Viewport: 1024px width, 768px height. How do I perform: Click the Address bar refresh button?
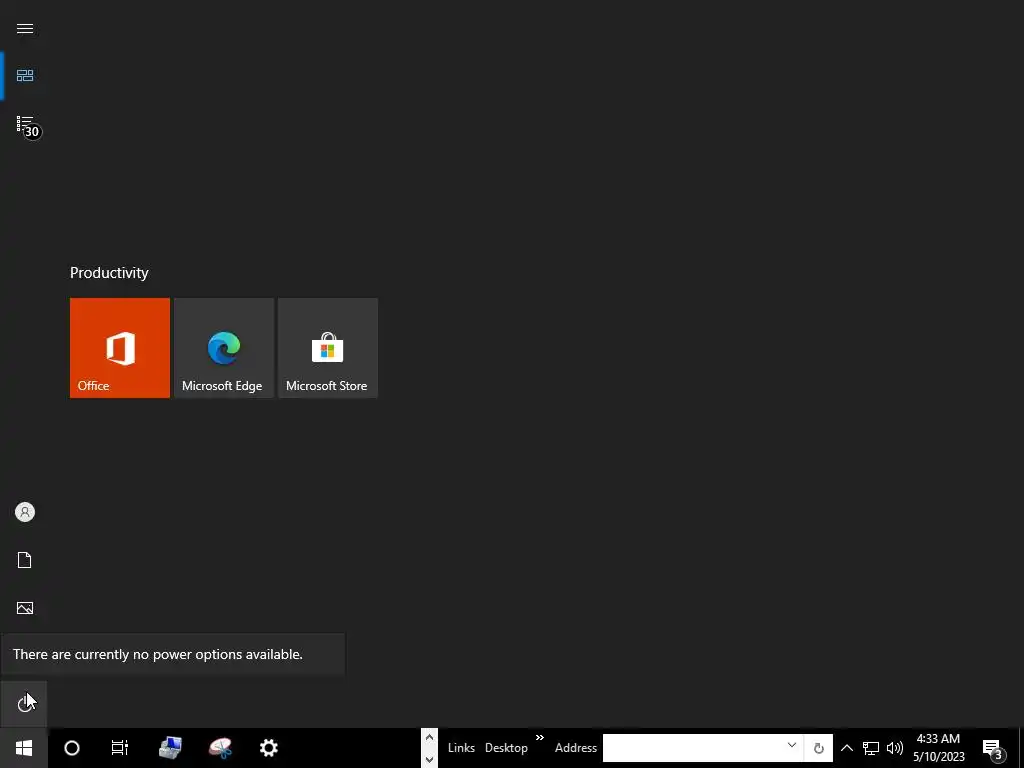(x=818, y=748)
